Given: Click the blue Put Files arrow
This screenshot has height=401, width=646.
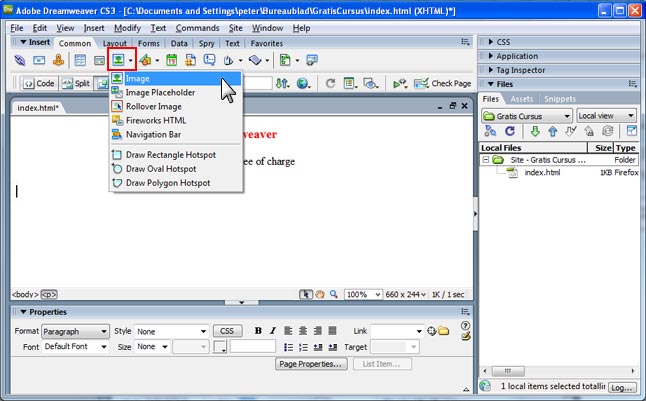Looking at the screenshot, I should (552, 131).
